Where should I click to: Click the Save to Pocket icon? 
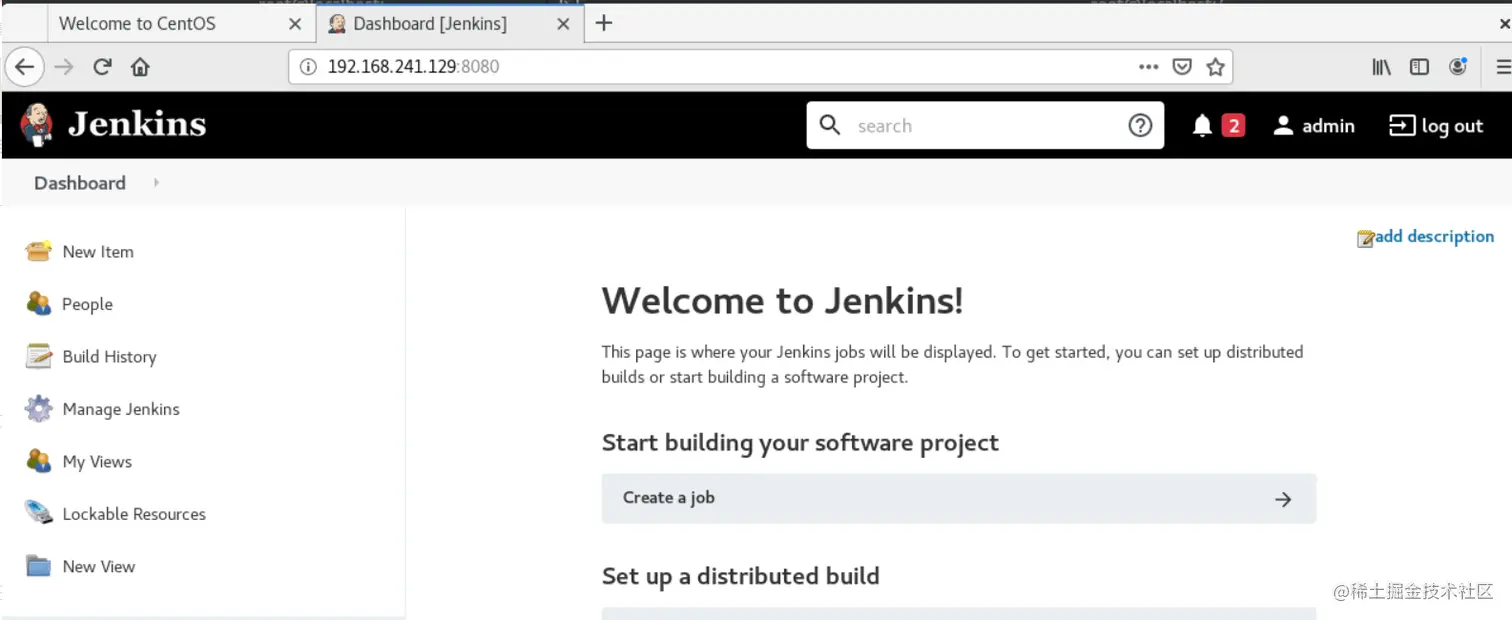[1182, 67]
